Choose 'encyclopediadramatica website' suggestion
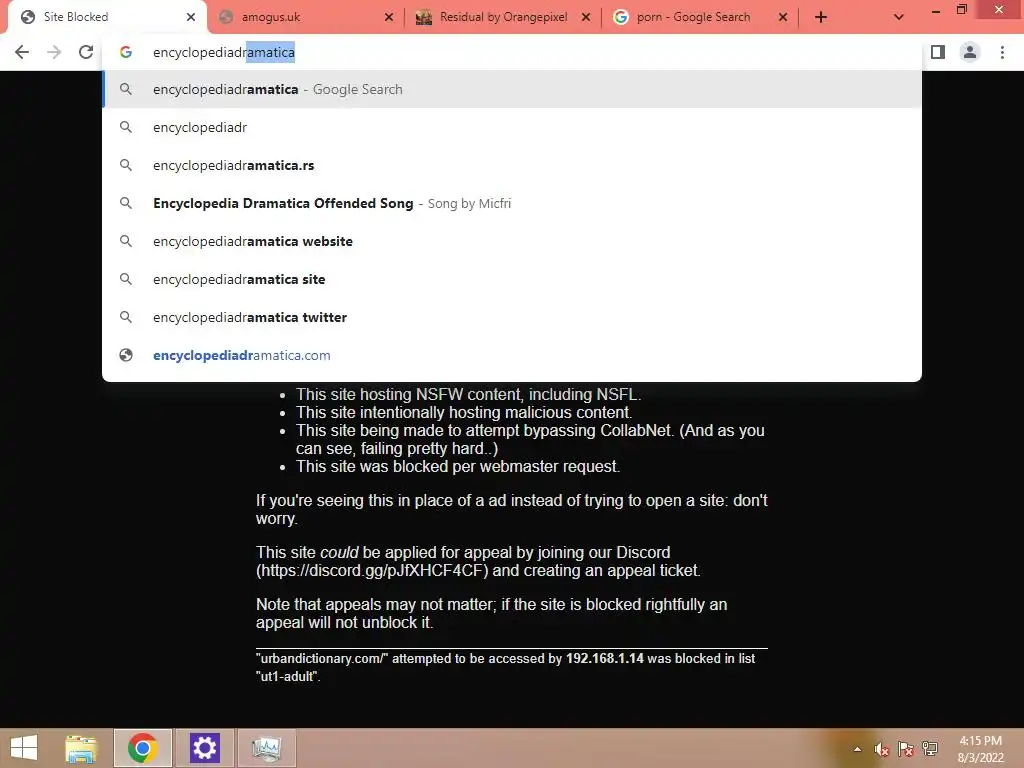The image size is (1024, 768). [x=512, y=241]
